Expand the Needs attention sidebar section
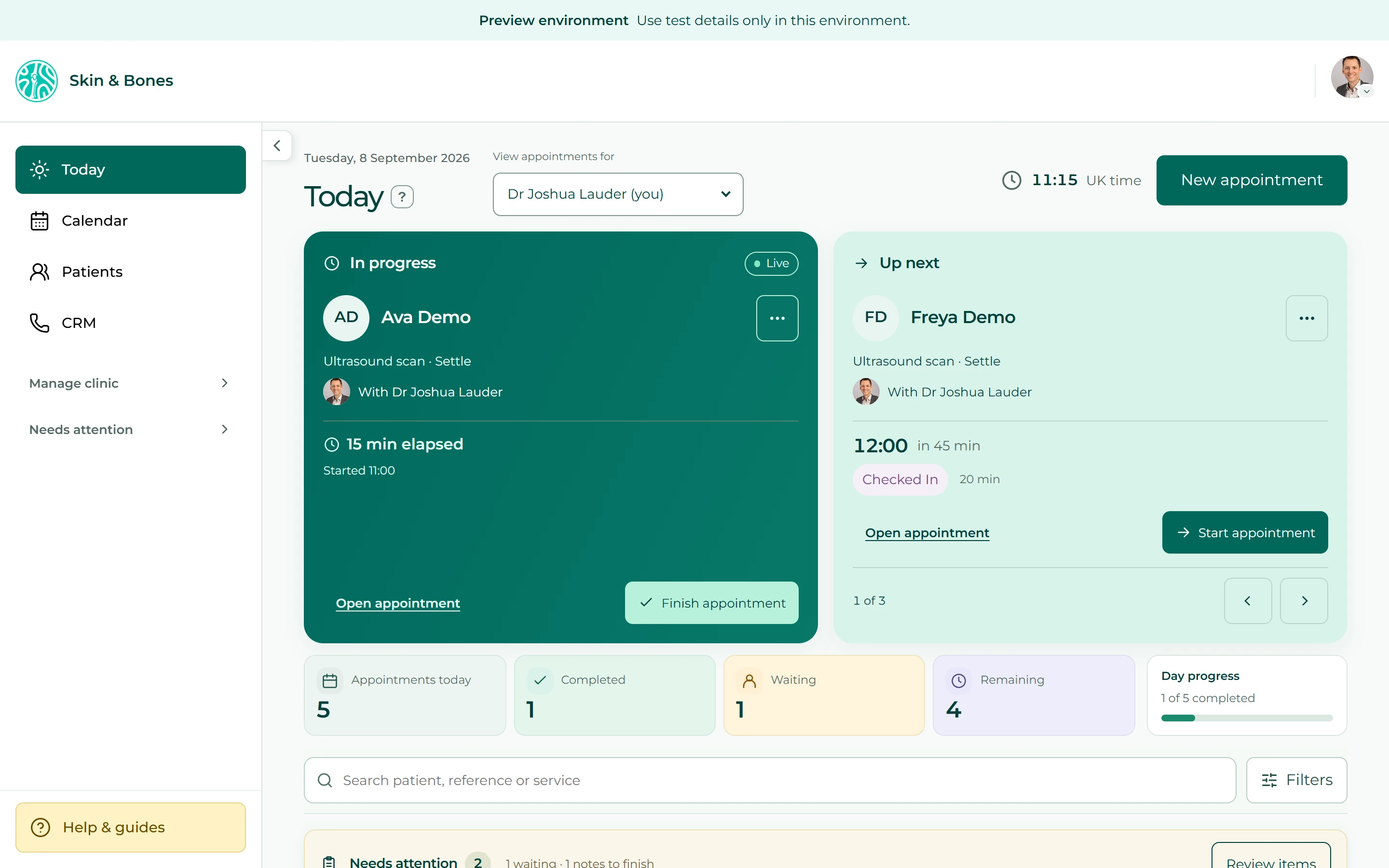The image size is (1389, 868). [x=130, y=429]
